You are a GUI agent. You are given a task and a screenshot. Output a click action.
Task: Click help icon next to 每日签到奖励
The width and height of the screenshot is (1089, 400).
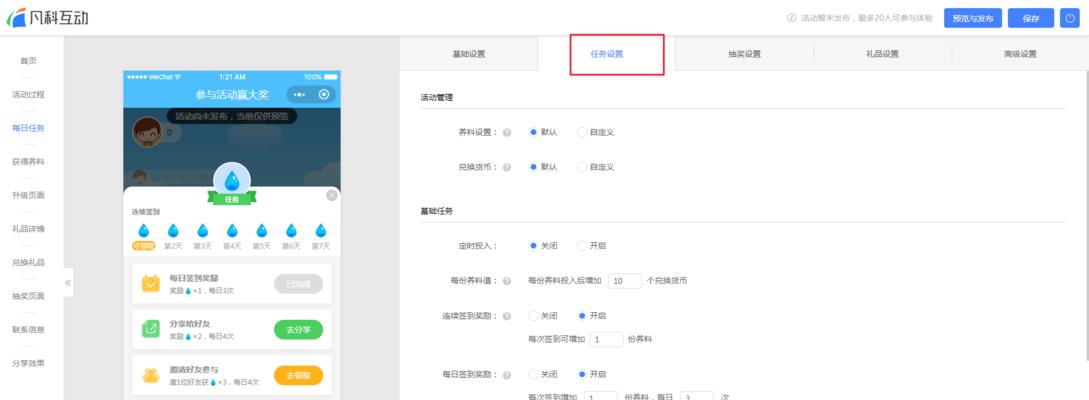(506, 375)
